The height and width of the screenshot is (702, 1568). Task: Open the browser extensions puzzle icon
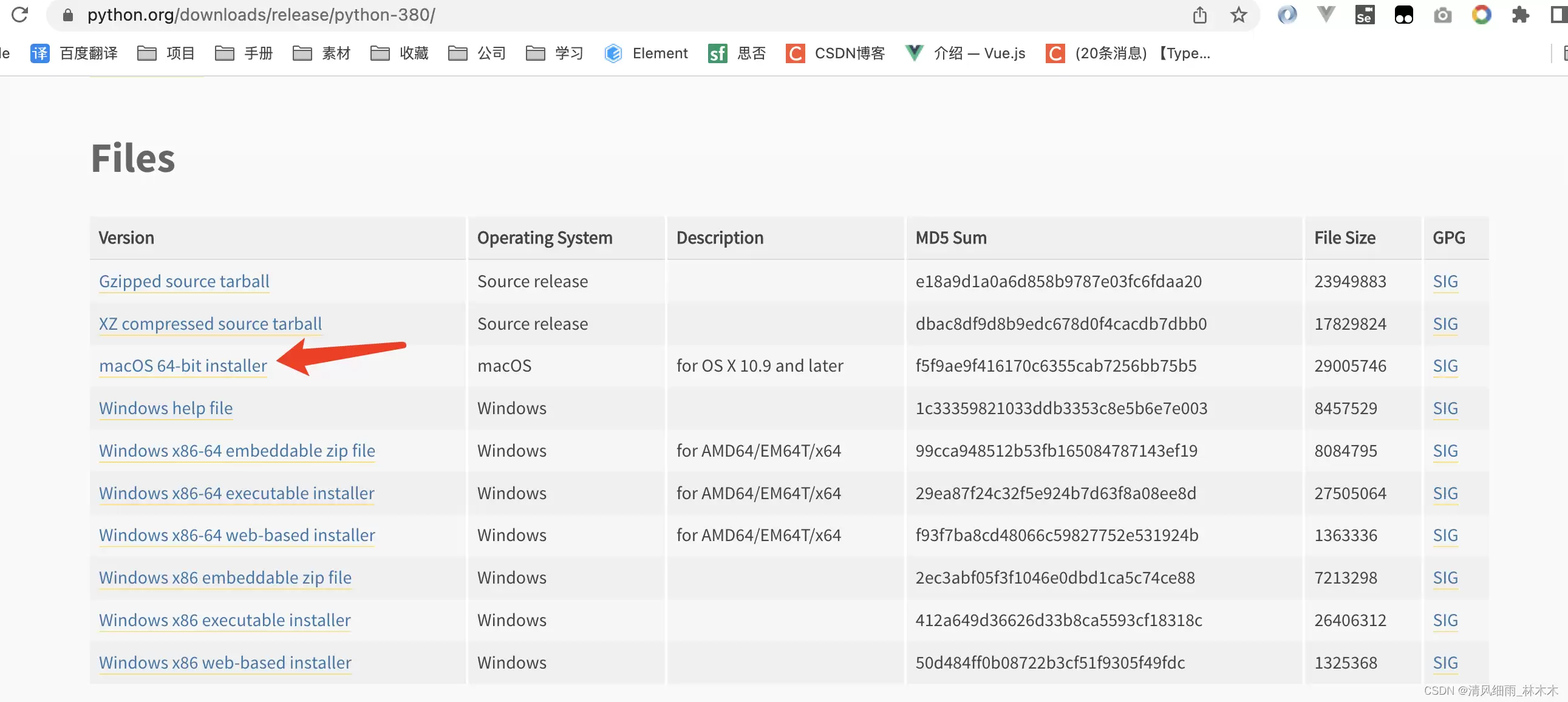point(1520,15)
